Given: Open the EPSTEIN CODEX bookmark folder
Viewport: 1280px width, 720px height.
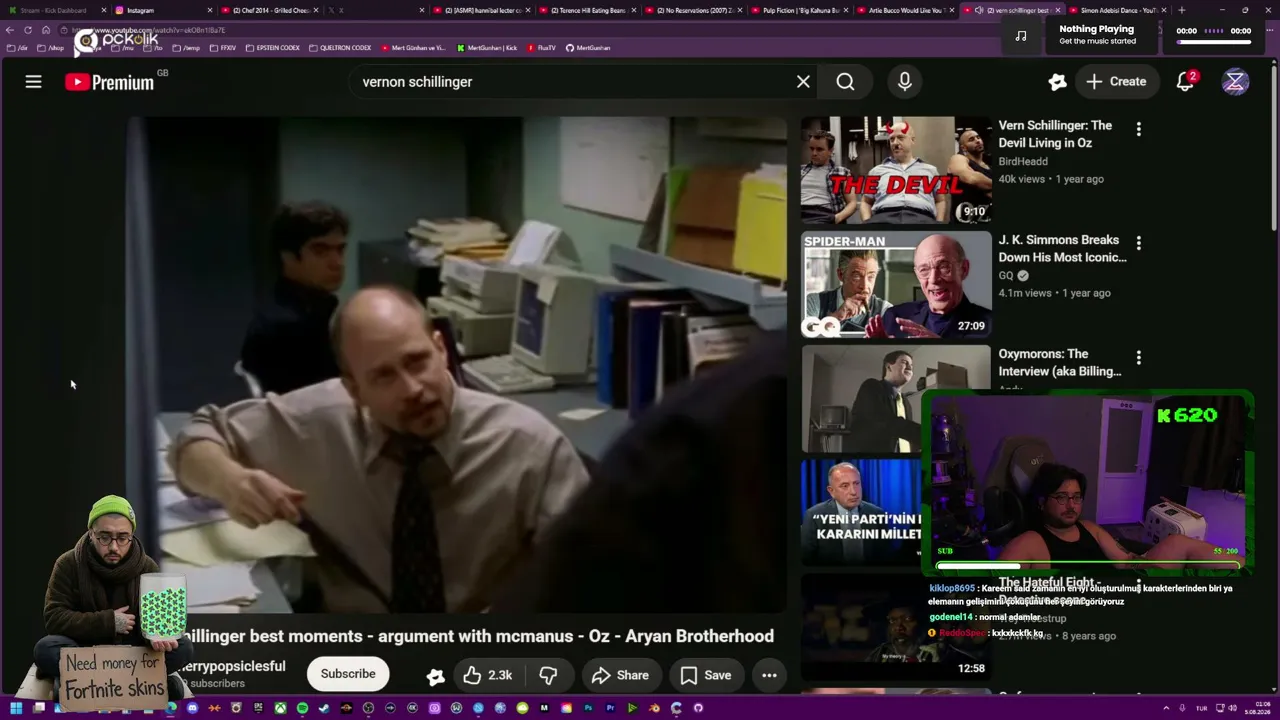Looking at the screenshot, I should pyautogui.click(x=273, y=48).
